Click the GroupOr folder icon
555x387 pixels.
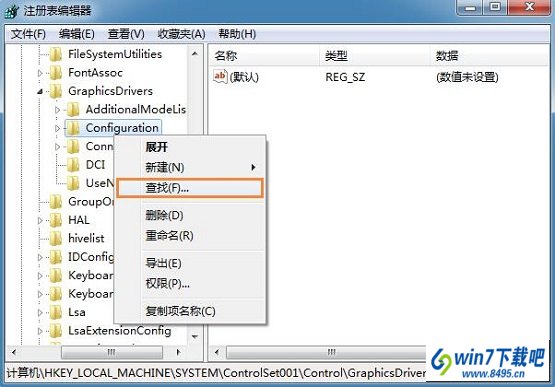[x=56, y=201]
